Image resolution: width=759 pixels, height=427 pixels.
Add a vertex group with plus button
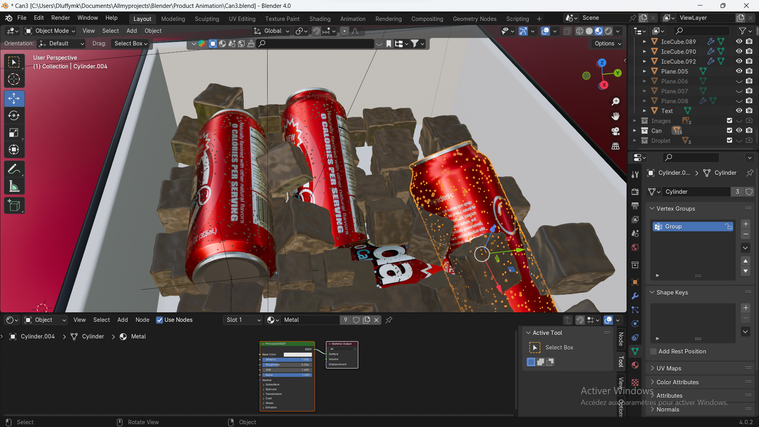tap(745, 225)
